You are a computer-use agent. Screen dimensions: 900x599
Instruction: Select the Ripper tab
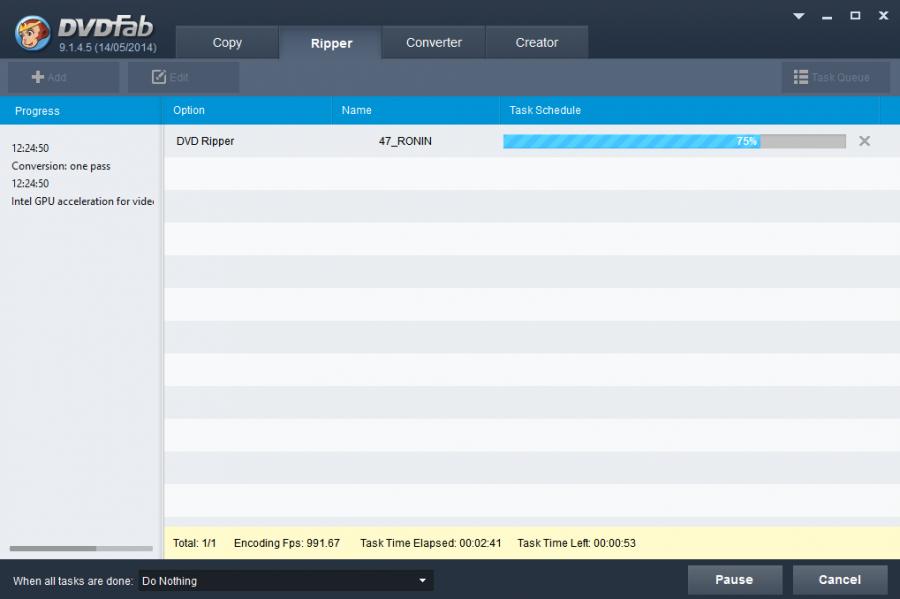(x=331, y=43)
